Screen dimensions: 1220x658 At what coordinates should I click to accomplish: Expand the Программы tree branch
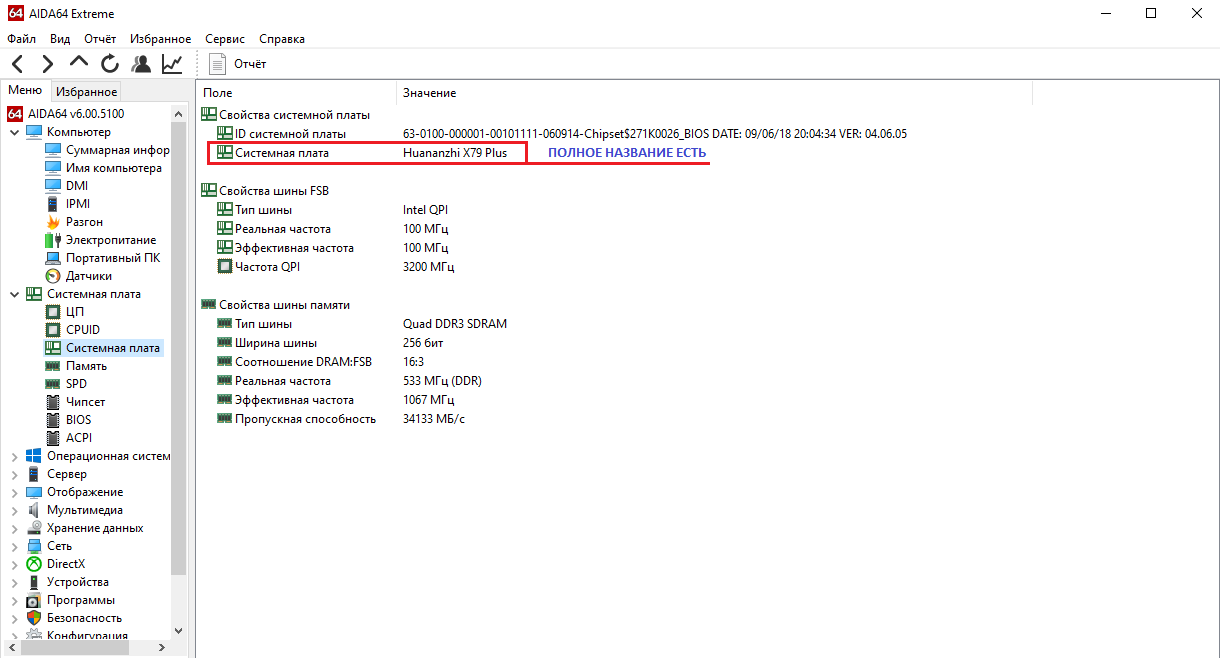pyautogui.click(x=14, y=600)
